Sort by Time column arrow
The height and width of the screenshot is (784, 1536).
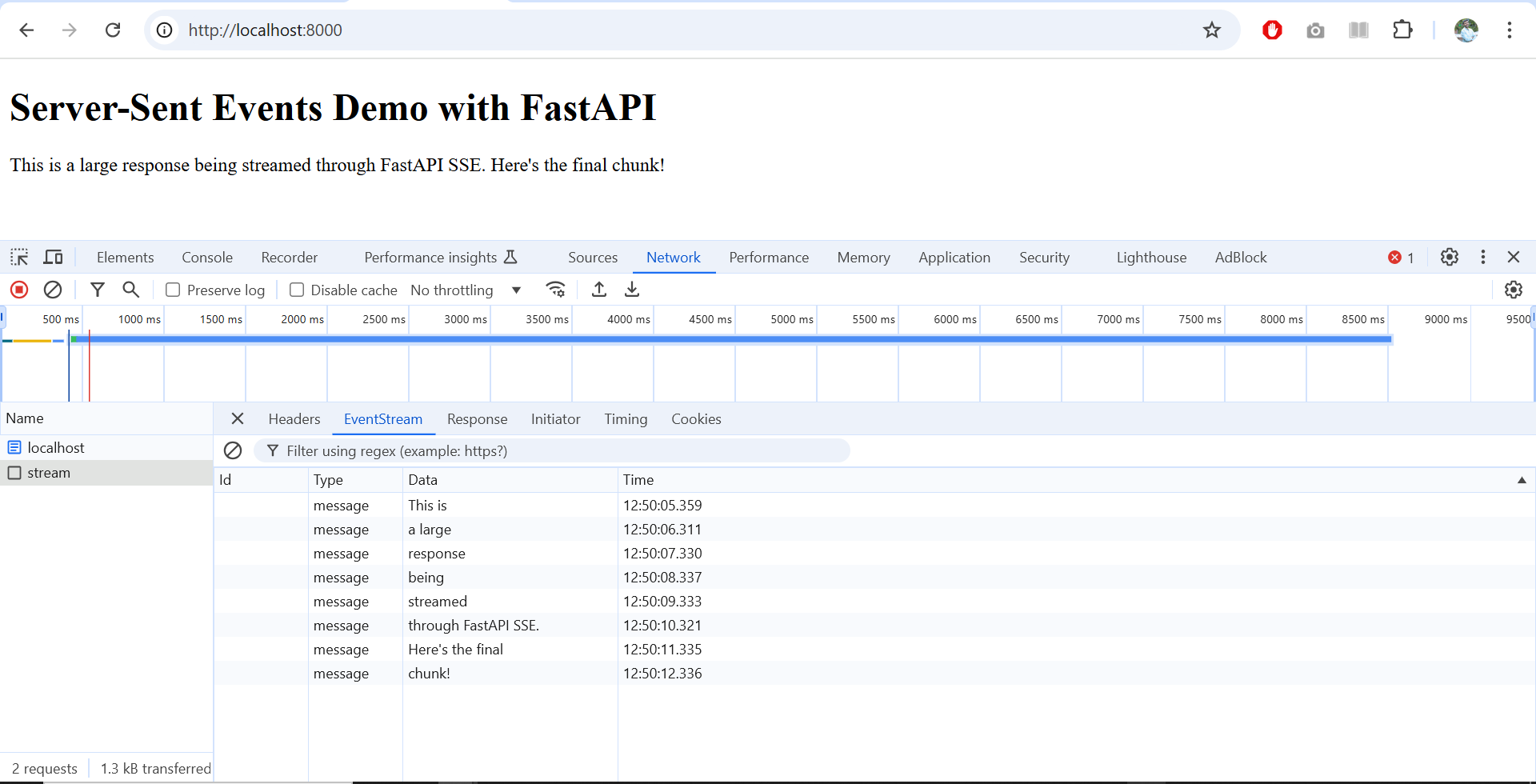pyautogui.click(x=1522, y=480)
